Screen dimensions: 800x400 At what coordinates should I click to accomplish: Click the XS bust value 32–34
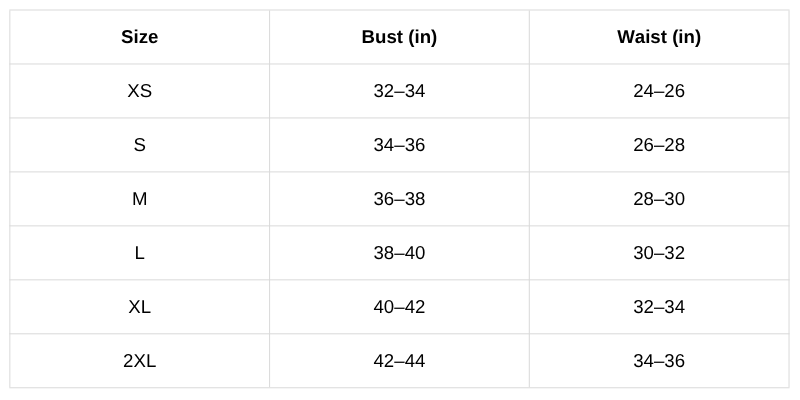[x=399, y=91]
